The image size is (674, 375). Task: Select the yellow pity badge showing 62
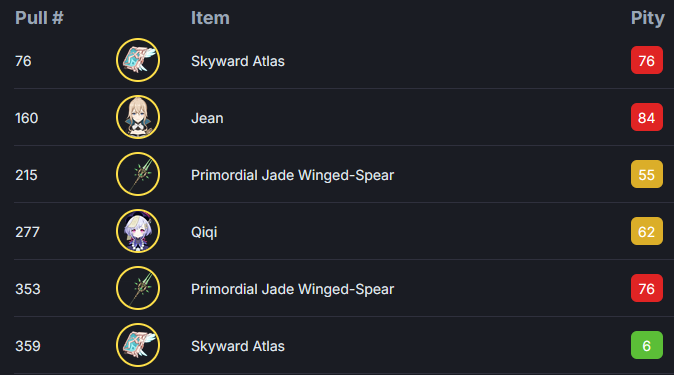(646, 231)
